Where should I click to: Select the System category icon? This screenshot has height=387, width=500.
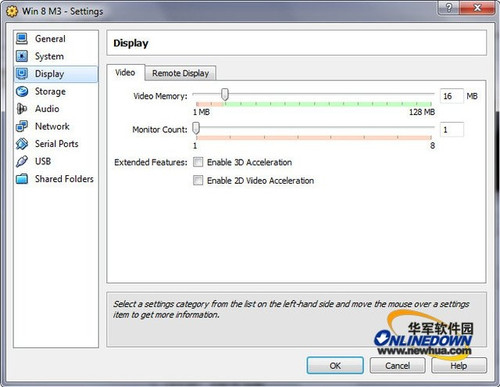(x=22, y=56)
